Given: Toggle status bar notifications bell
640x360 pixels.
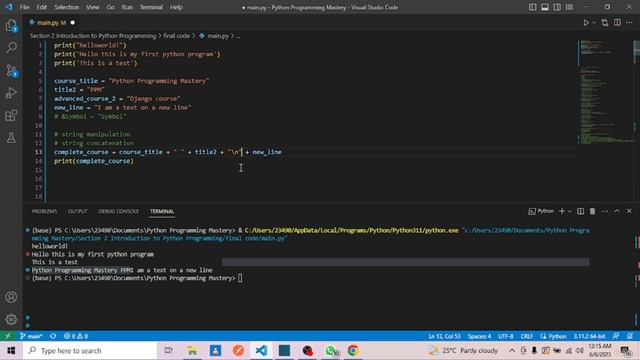Looking at the screenshot, I should [630, 336].
